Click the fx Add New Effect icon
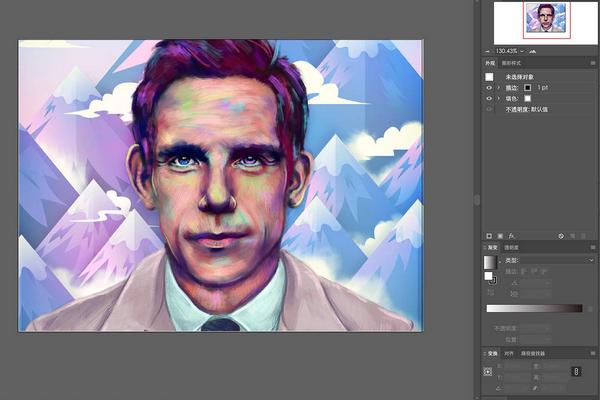 [512, 236]
